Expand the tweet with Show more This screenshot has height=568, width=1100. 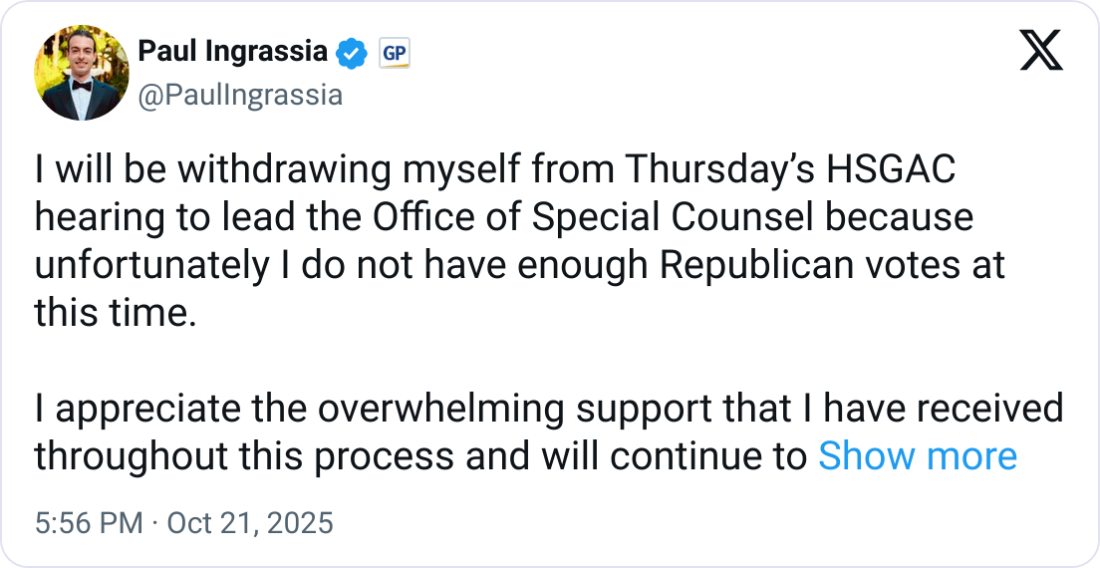coord(917,456)
